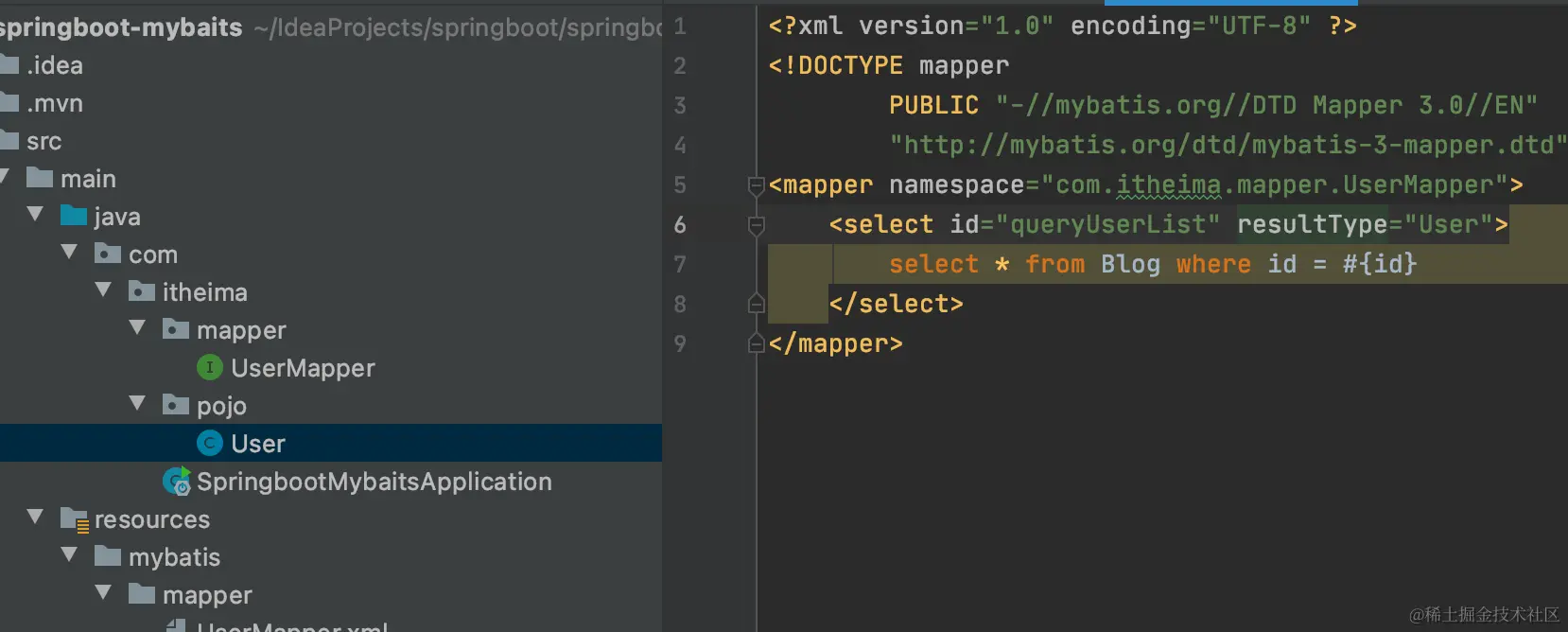Viewport: 1568px width, 632px height.
Task: Click line number 7 in the gutter
Action: click(x=680, y=265)
